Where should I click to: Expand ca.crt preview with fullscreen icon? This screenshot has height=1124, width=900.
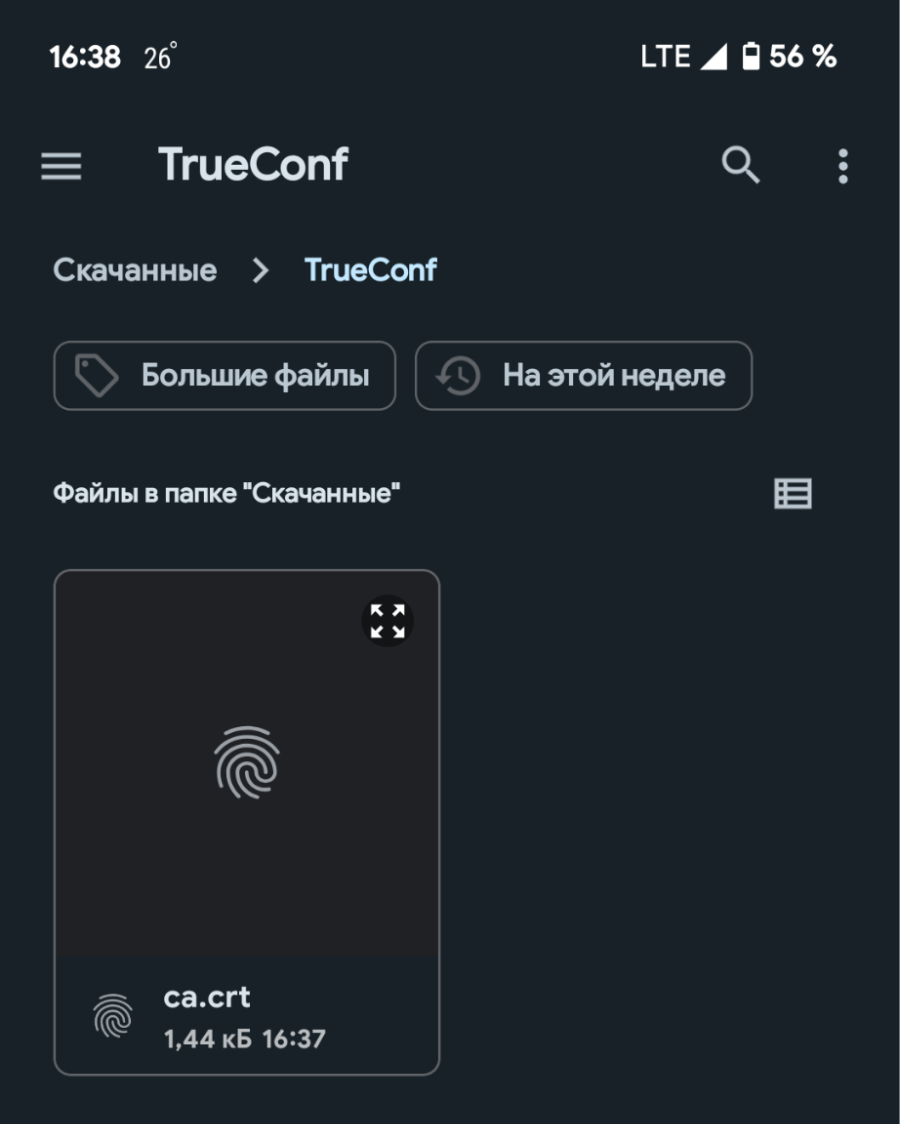(388, 621)
